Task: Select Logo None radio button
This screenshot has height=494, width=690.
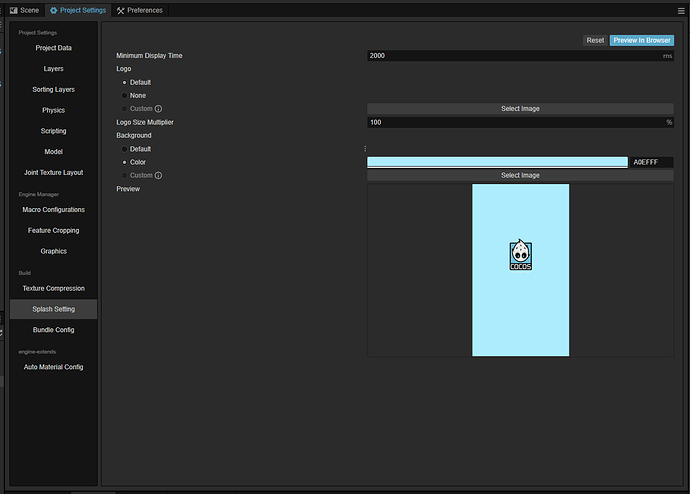Action: 125,95
